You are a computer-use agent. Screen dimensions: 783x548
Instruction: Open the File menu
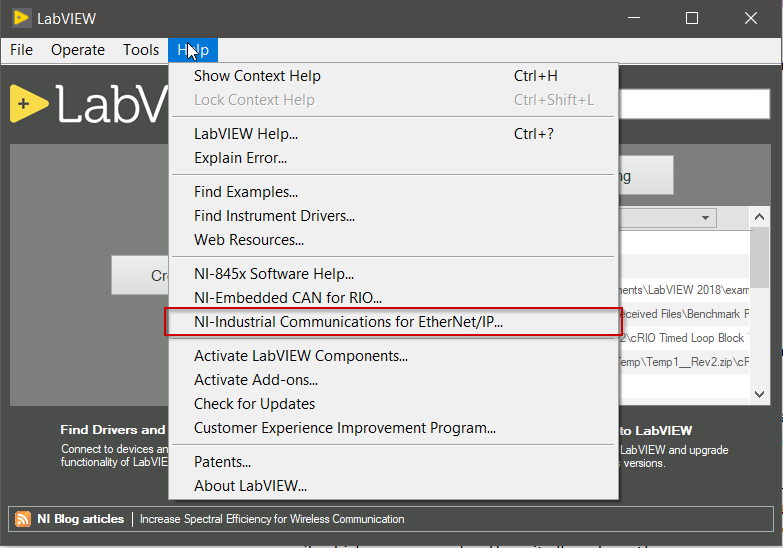pyautogui.click(x=21, y=50)
